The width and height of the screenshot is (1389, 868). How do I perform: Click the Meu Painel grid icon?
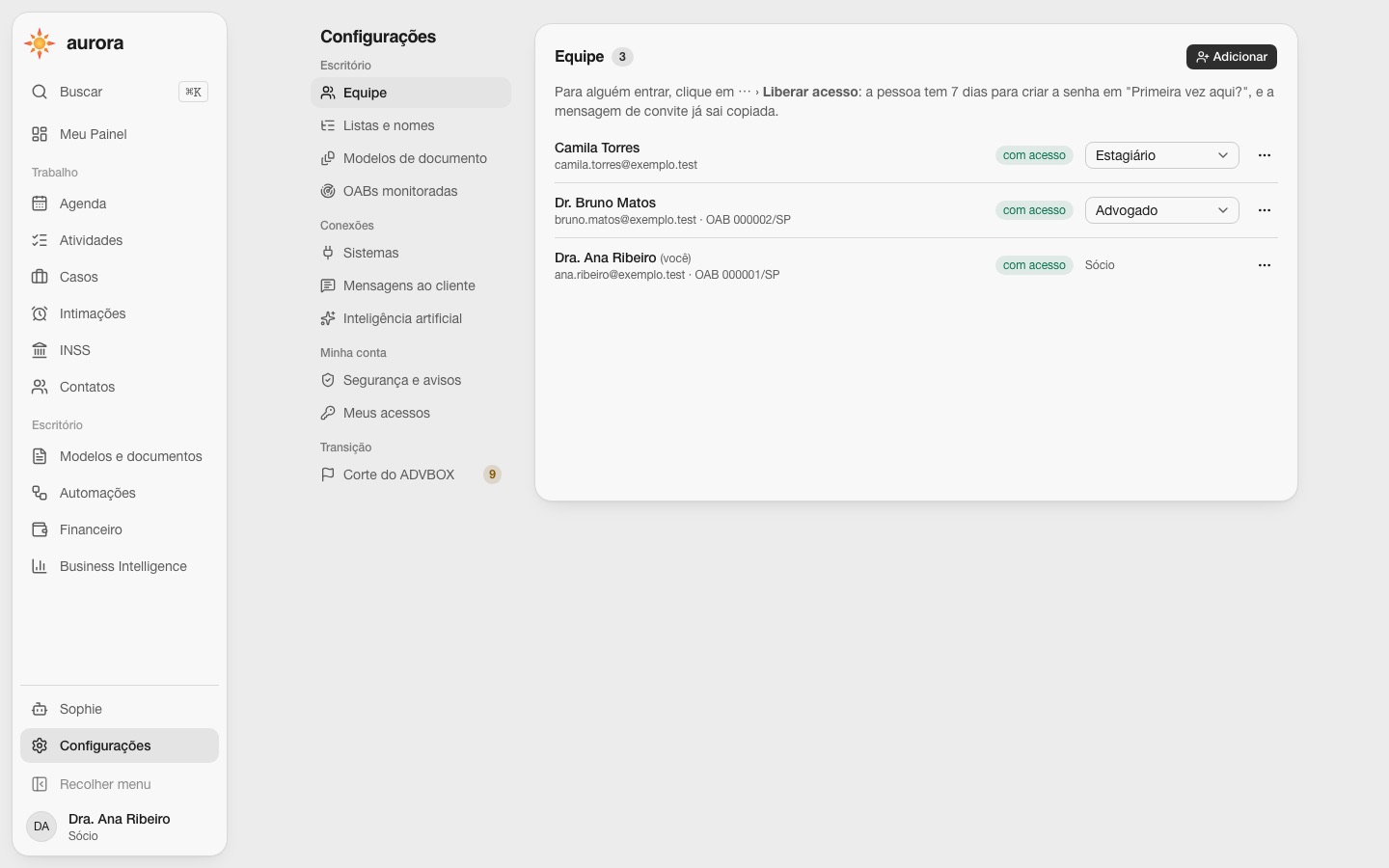click(x=40, y=134)
